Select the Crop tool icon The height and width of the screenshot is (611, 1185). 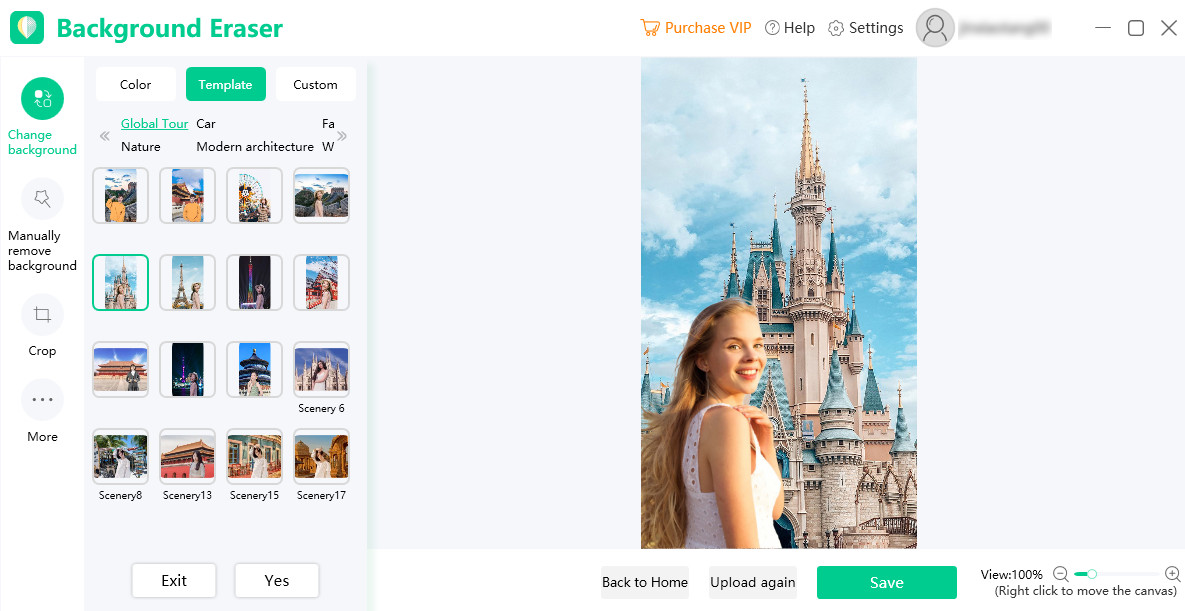pos(42,315)
